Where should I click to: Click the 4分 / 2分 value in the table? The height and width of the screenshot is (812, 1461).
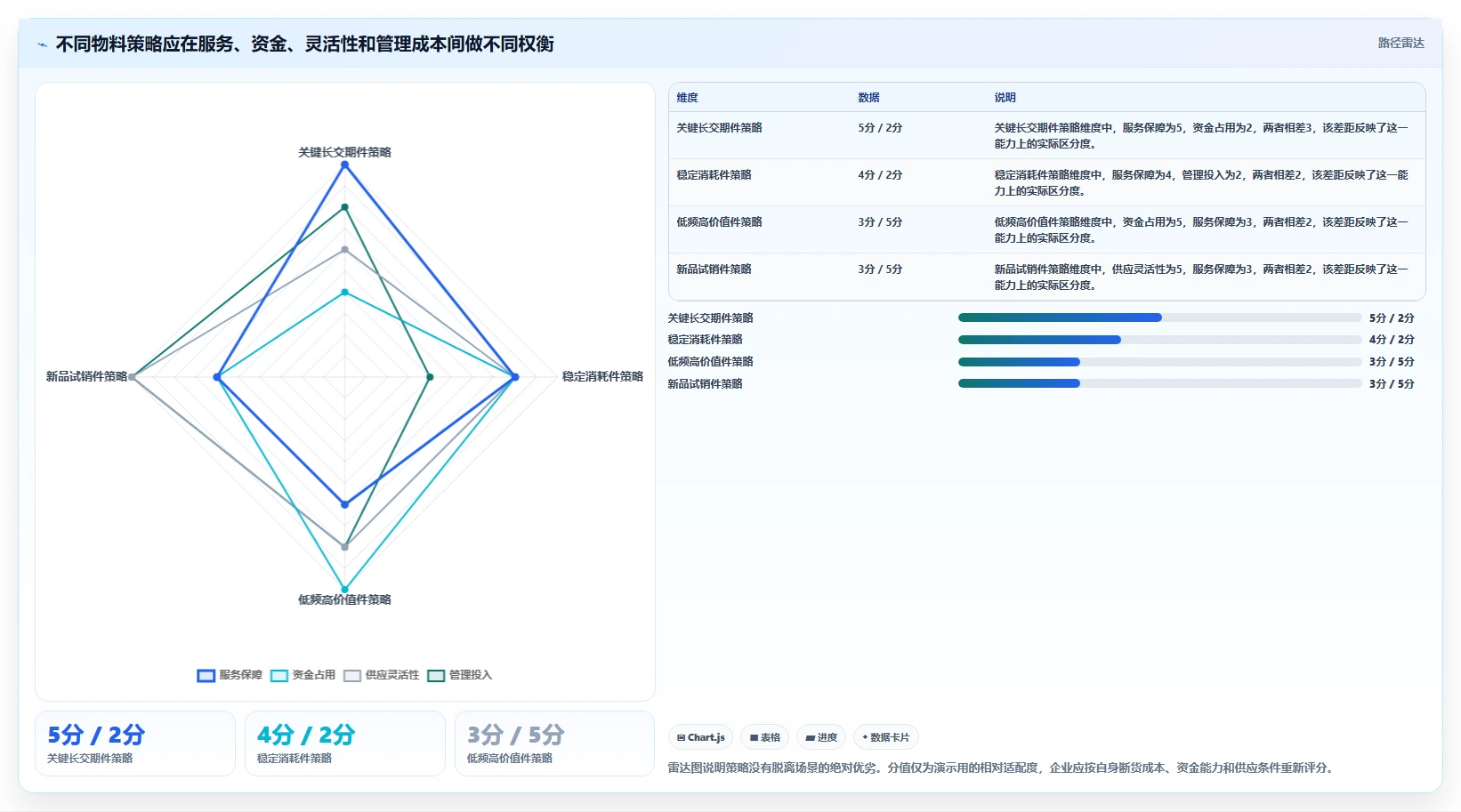pyautogui.click(x=880, y=175)
